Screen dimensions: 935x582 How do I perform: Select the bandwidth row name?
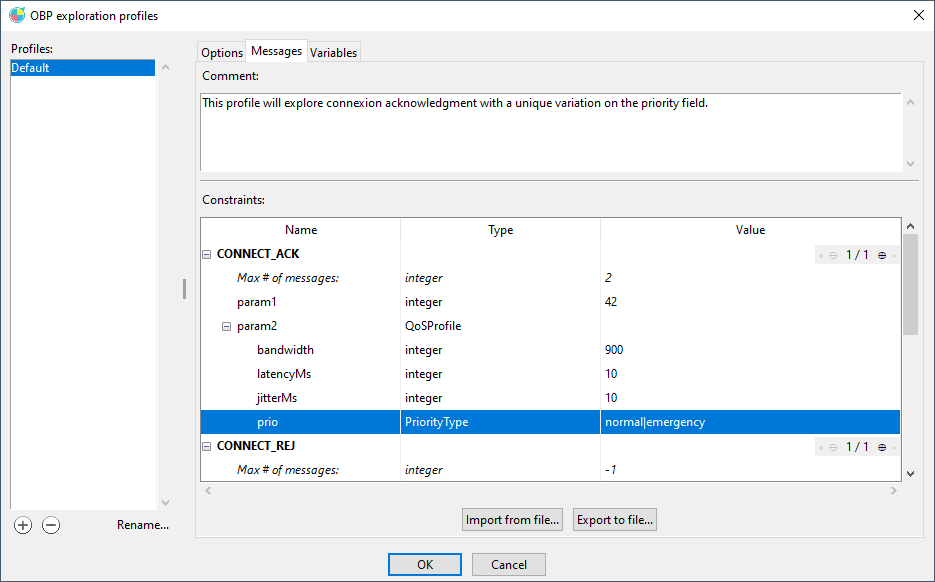(285, 350)
